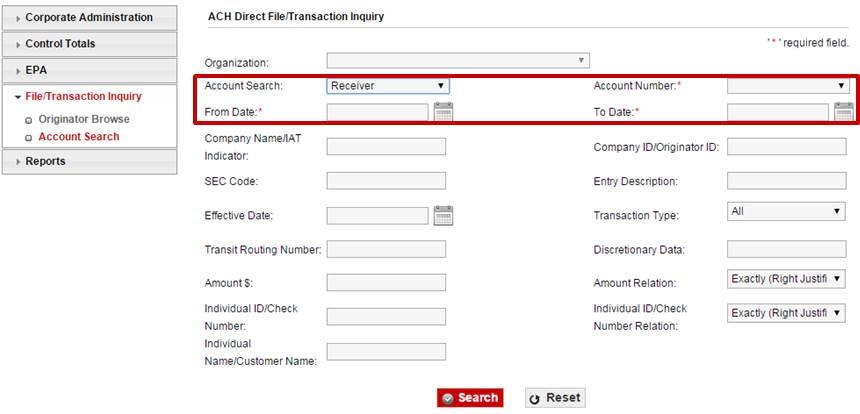Open Individual ID/Check Number Relation dropdown
The image size is (860, 414).
click(787, 314)
